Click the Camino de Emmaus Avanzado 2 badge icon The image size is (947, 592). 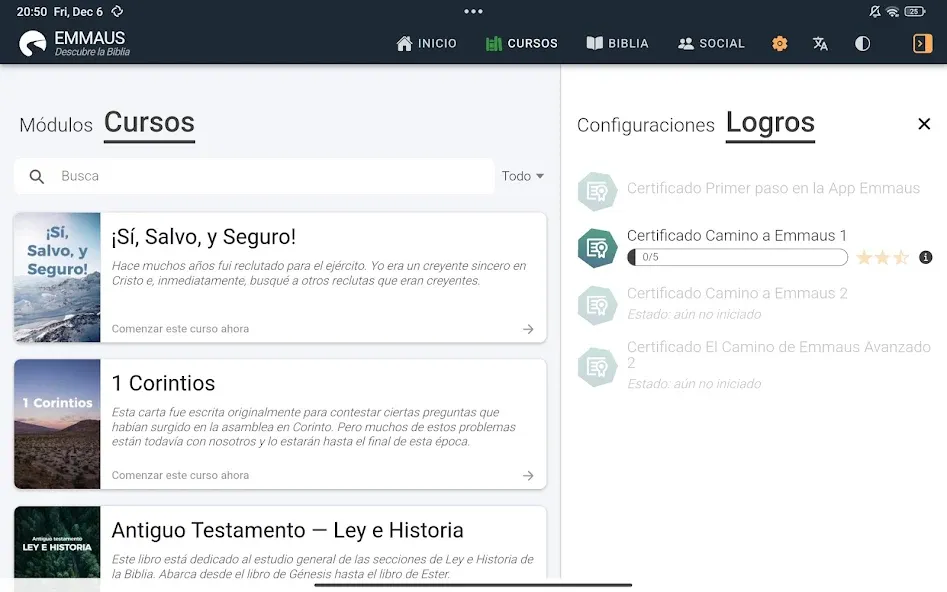click(x=597, y=367)
